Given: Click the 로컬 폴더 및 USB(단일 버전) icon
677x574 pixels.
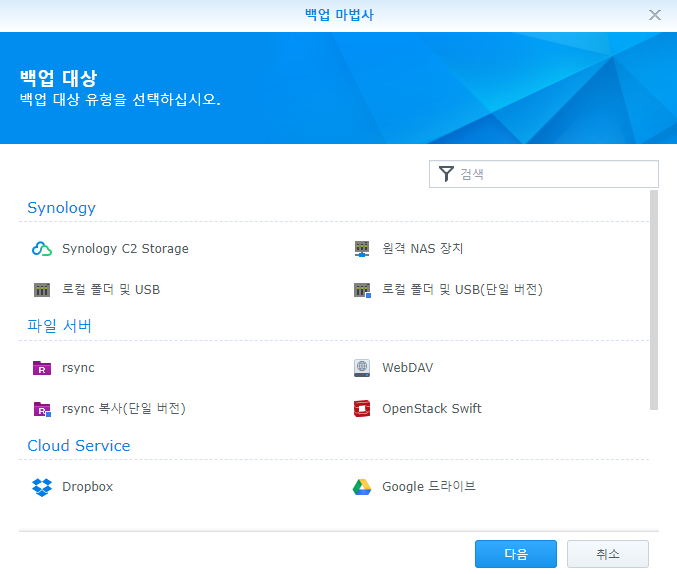Looking at the screenshot, I should (x=362, y=290).
